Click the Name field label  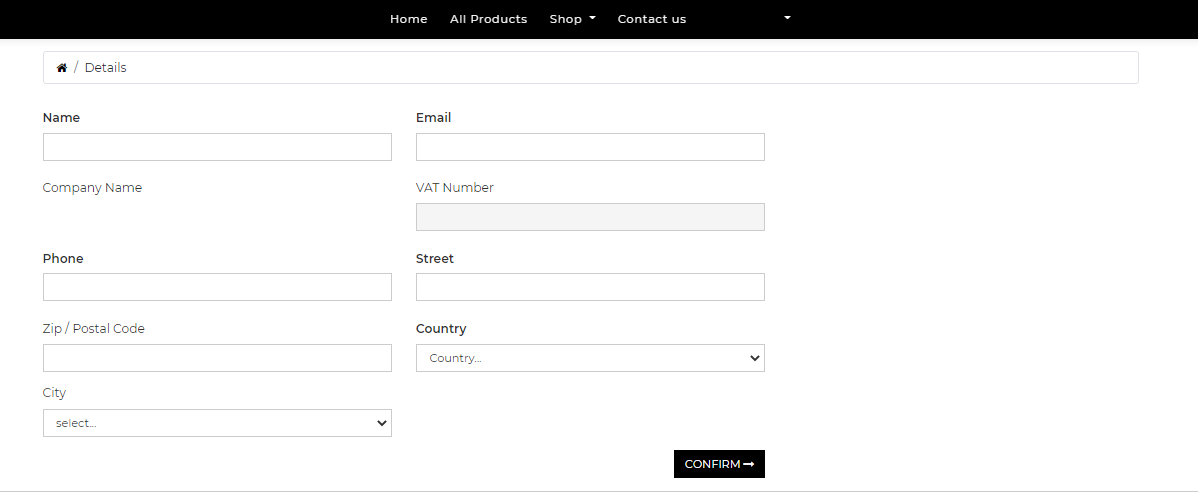tap(61, 118)
